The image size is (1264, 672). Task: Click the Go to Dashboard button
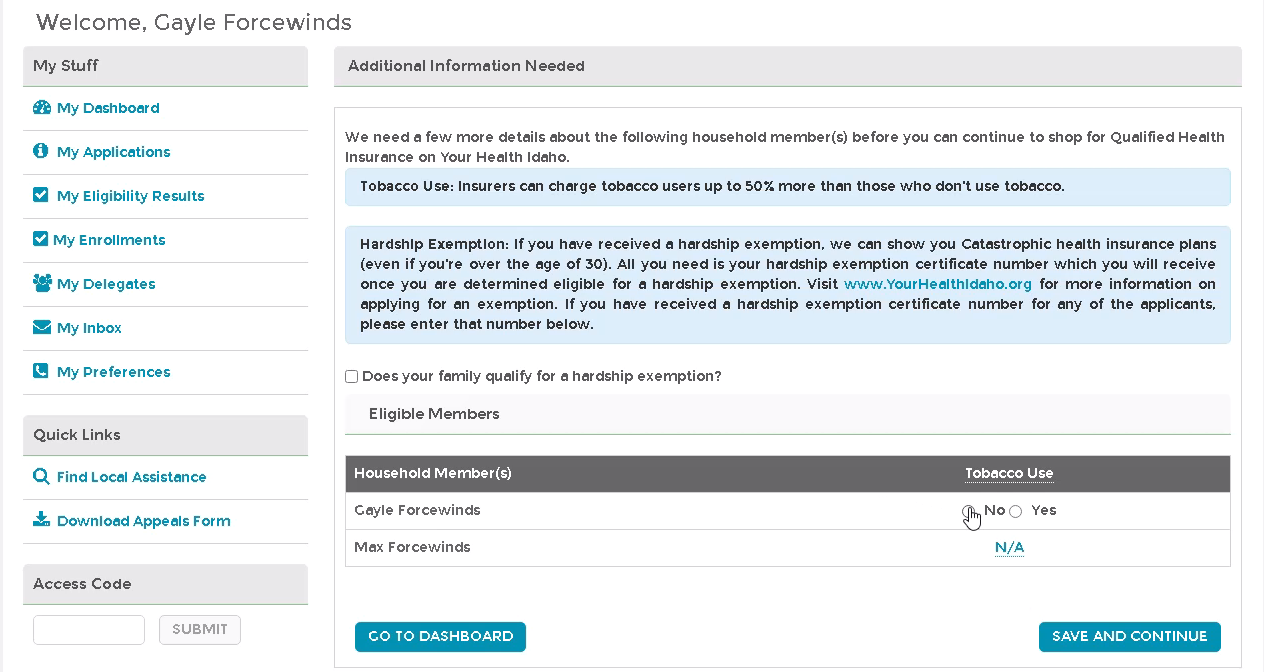tap(440, 637)
